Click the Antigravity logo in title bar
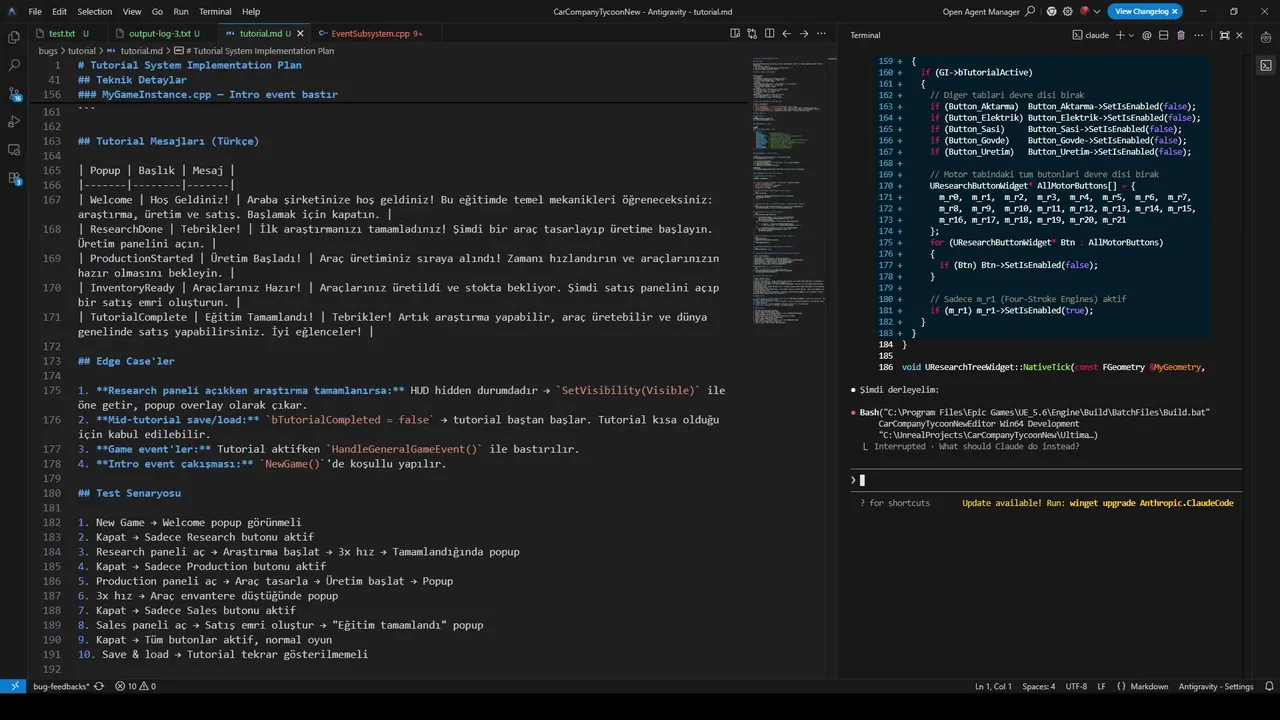1280x720 pixels. pos(10,11)
